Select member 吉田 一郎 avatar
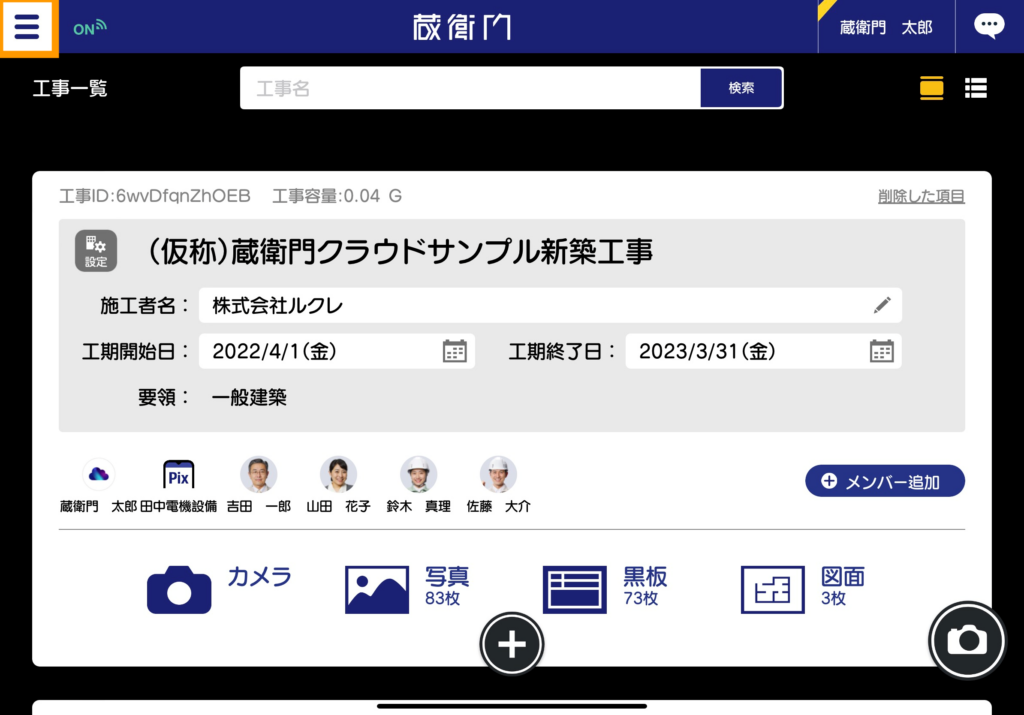 (x=259, y=474)
